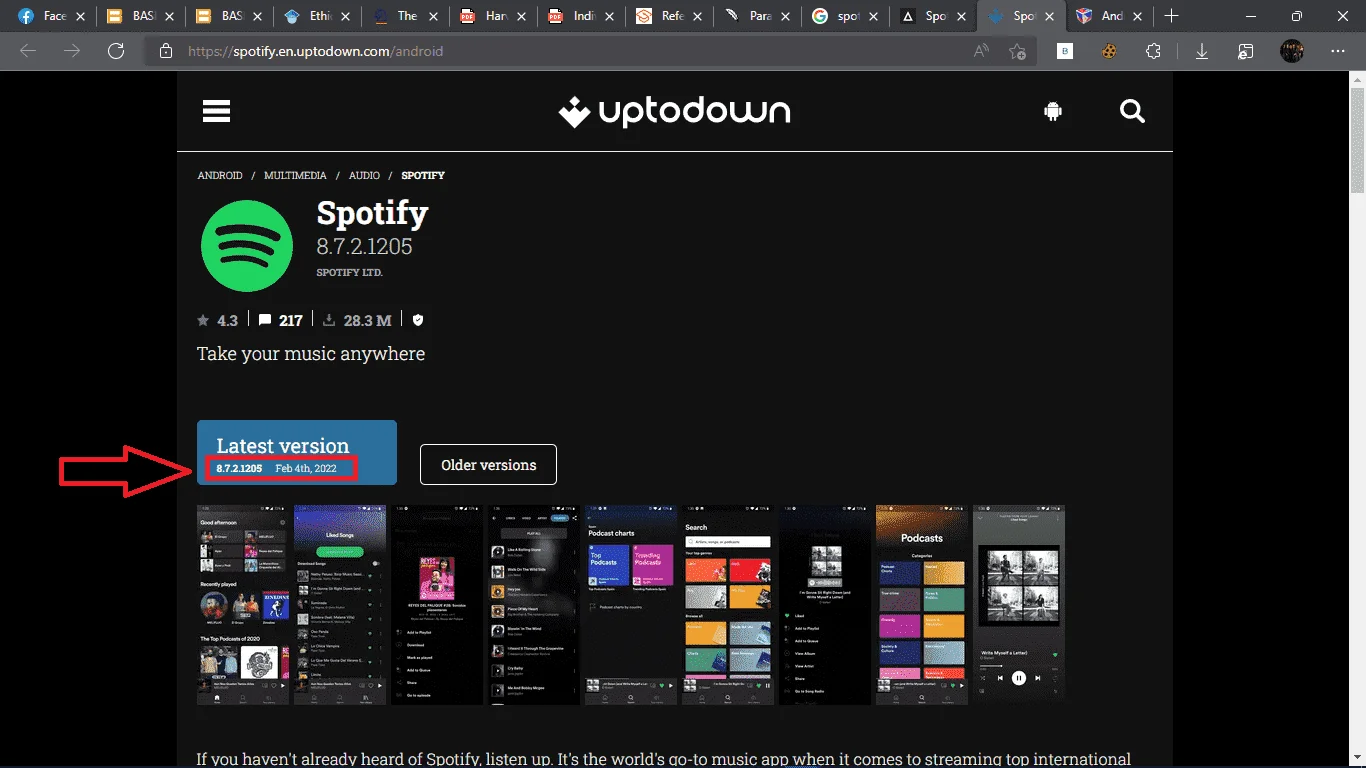Open the uptodown hamburger menu
This screenshot has height=768, width=1366.
[216, 111]
